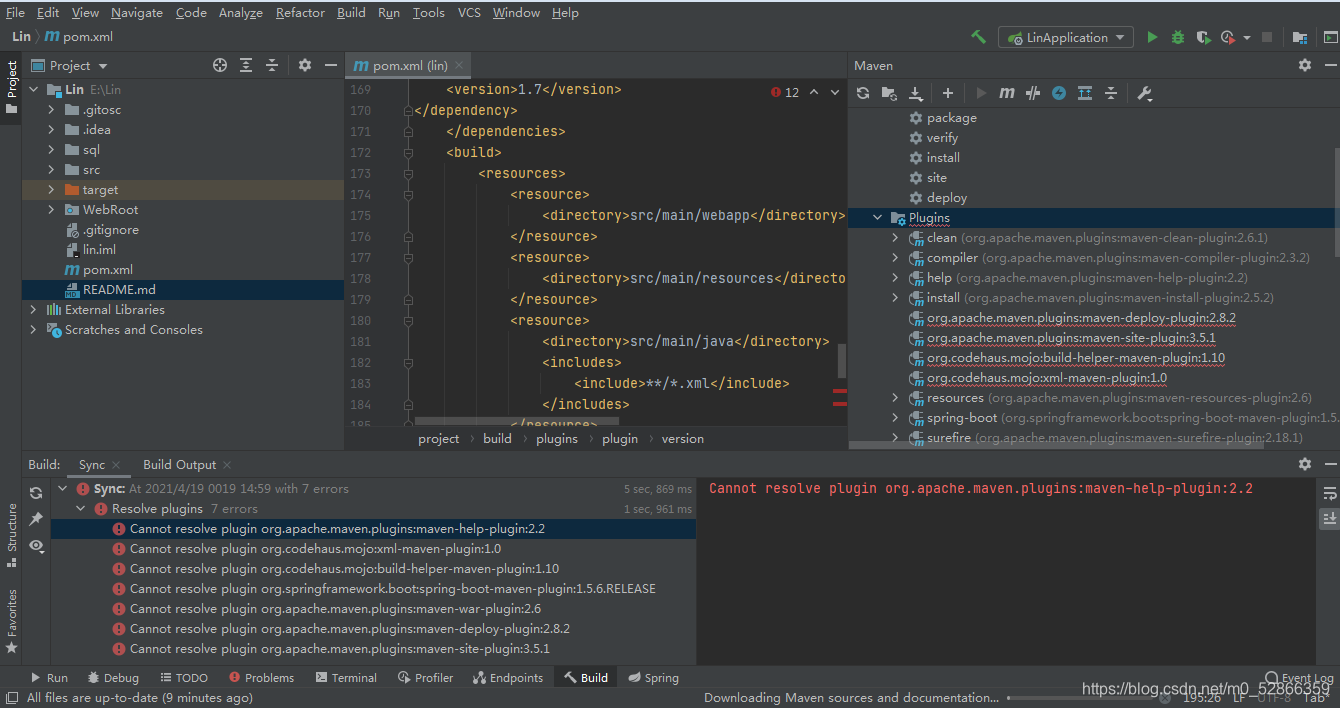
Task: Execute a Maven goal with the m icon
Action: [x=1006, y=92]
